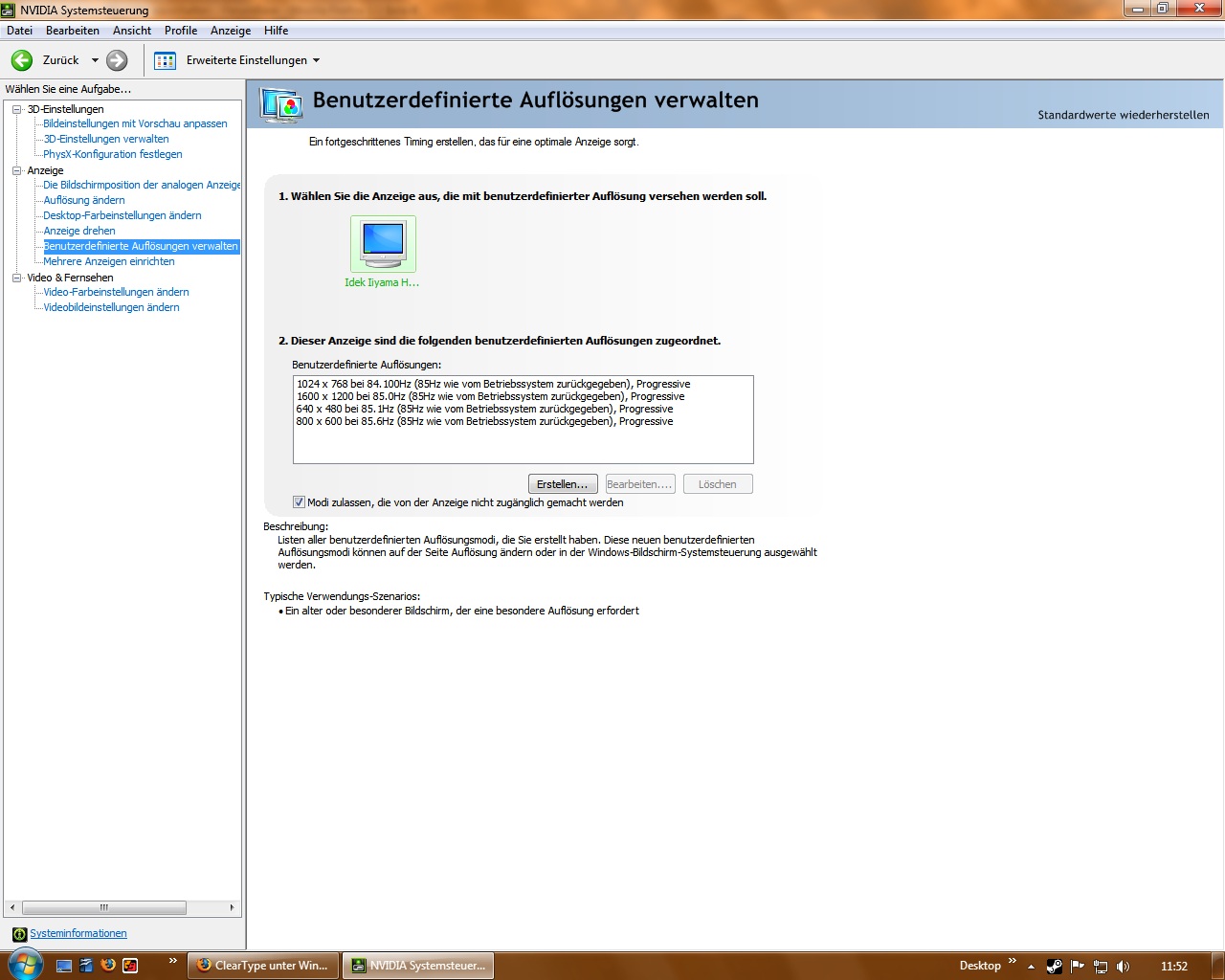Open the Anzeige menu

coord(231,31)
